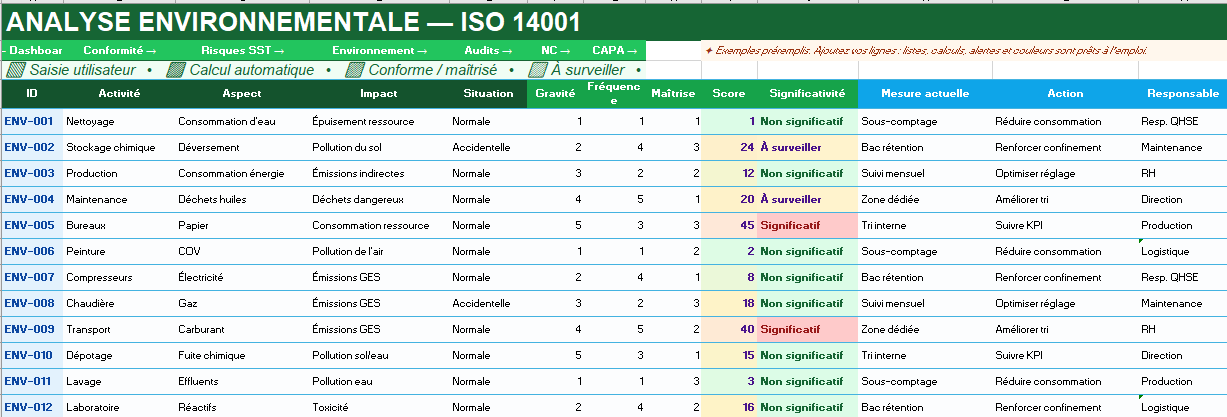Click the Toxicité impact cell
The image size is (1227, 417).
point(379,407)
